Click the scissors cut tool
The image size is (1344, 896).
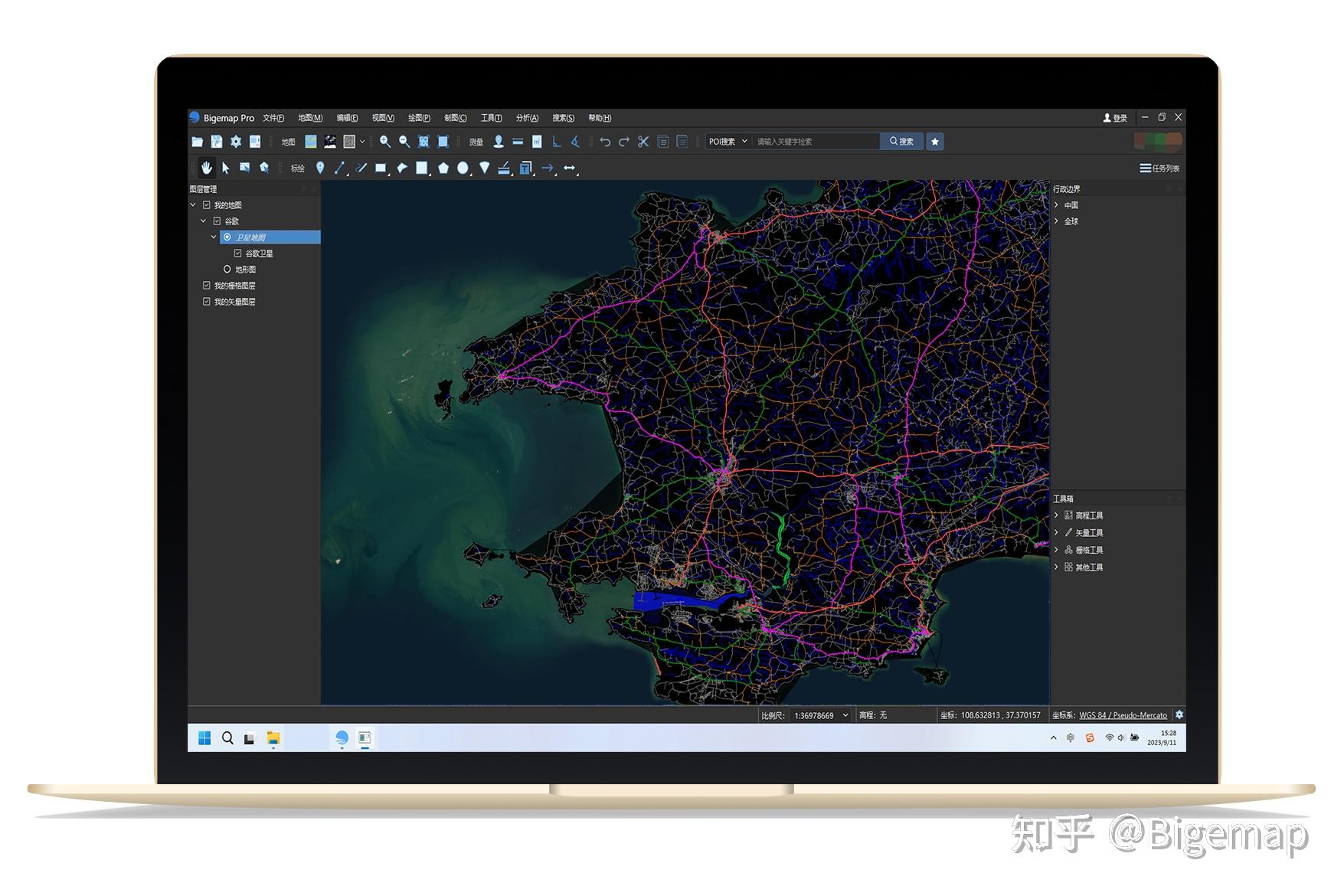[x=643, y=141]
